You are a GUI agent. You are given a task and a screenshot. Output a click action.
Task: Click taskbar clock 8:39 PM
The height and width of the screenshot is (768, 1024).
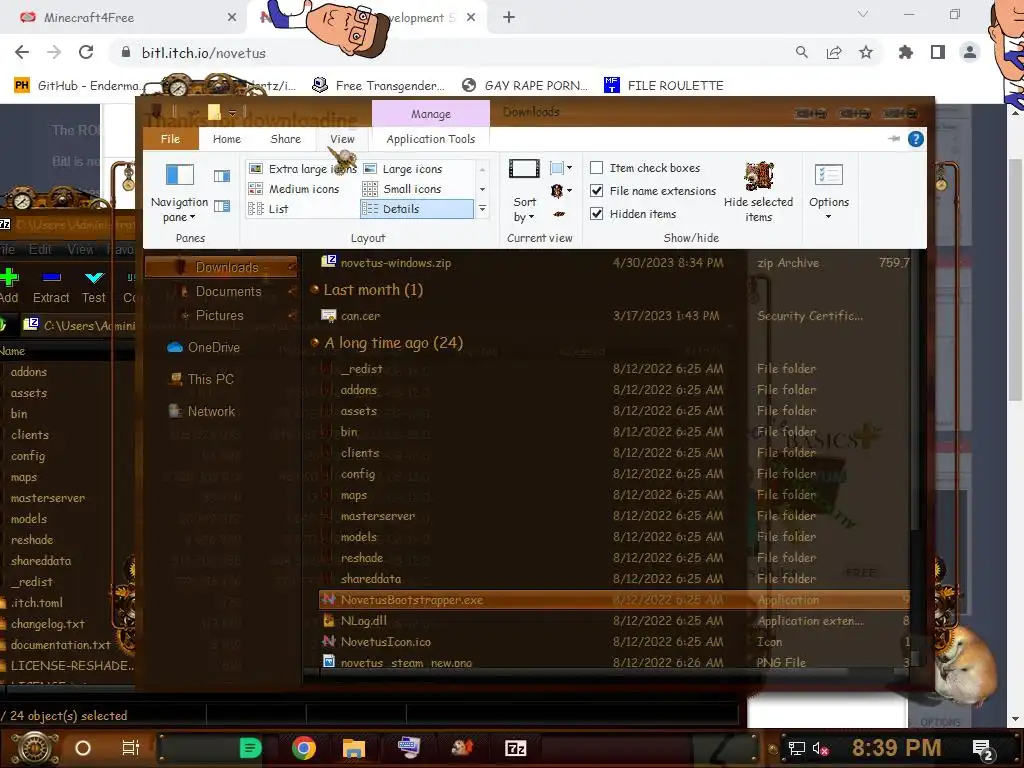pyautogui.click(x=896, y=748)
